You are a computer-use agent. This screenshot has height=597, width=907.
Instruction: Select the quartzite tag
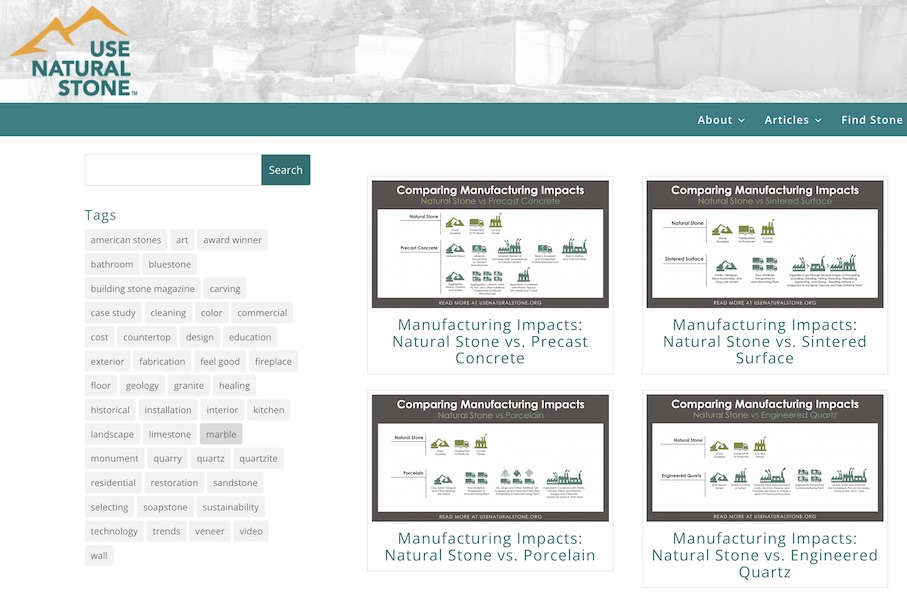tap(258, 459)
